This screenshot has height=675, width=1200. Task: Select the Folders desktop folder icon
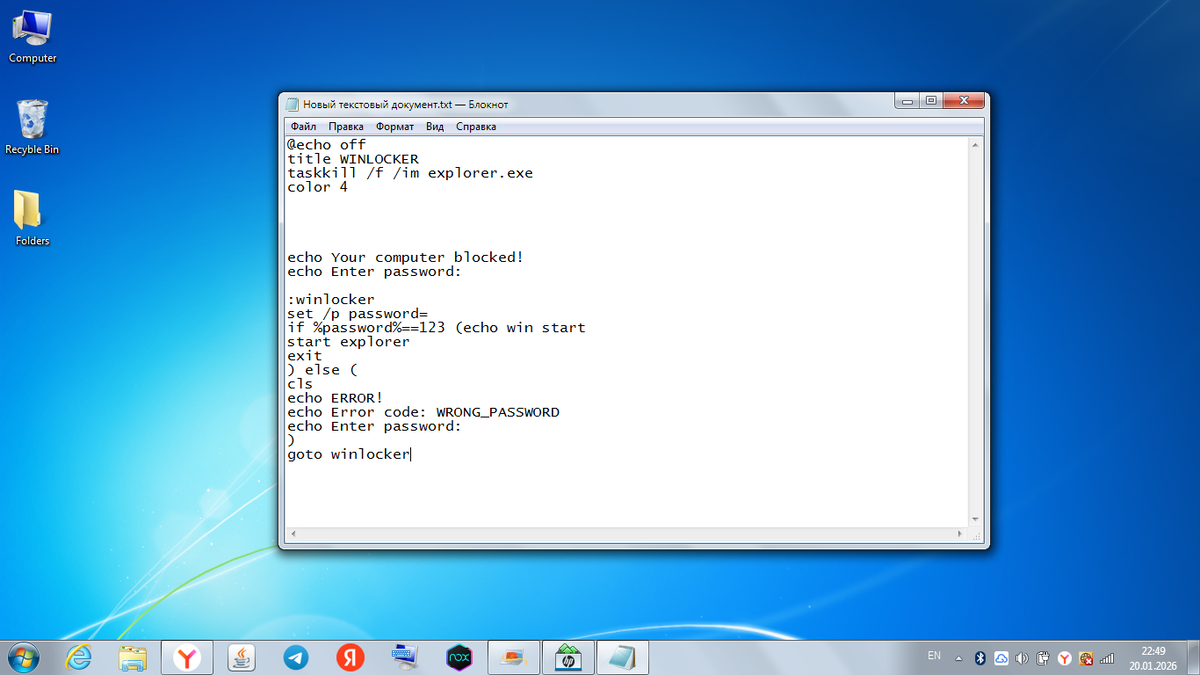tap(32, 218)
